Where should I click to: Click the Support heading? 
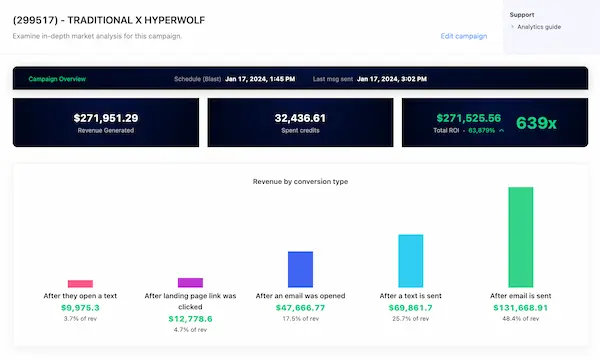coord(522,15)
